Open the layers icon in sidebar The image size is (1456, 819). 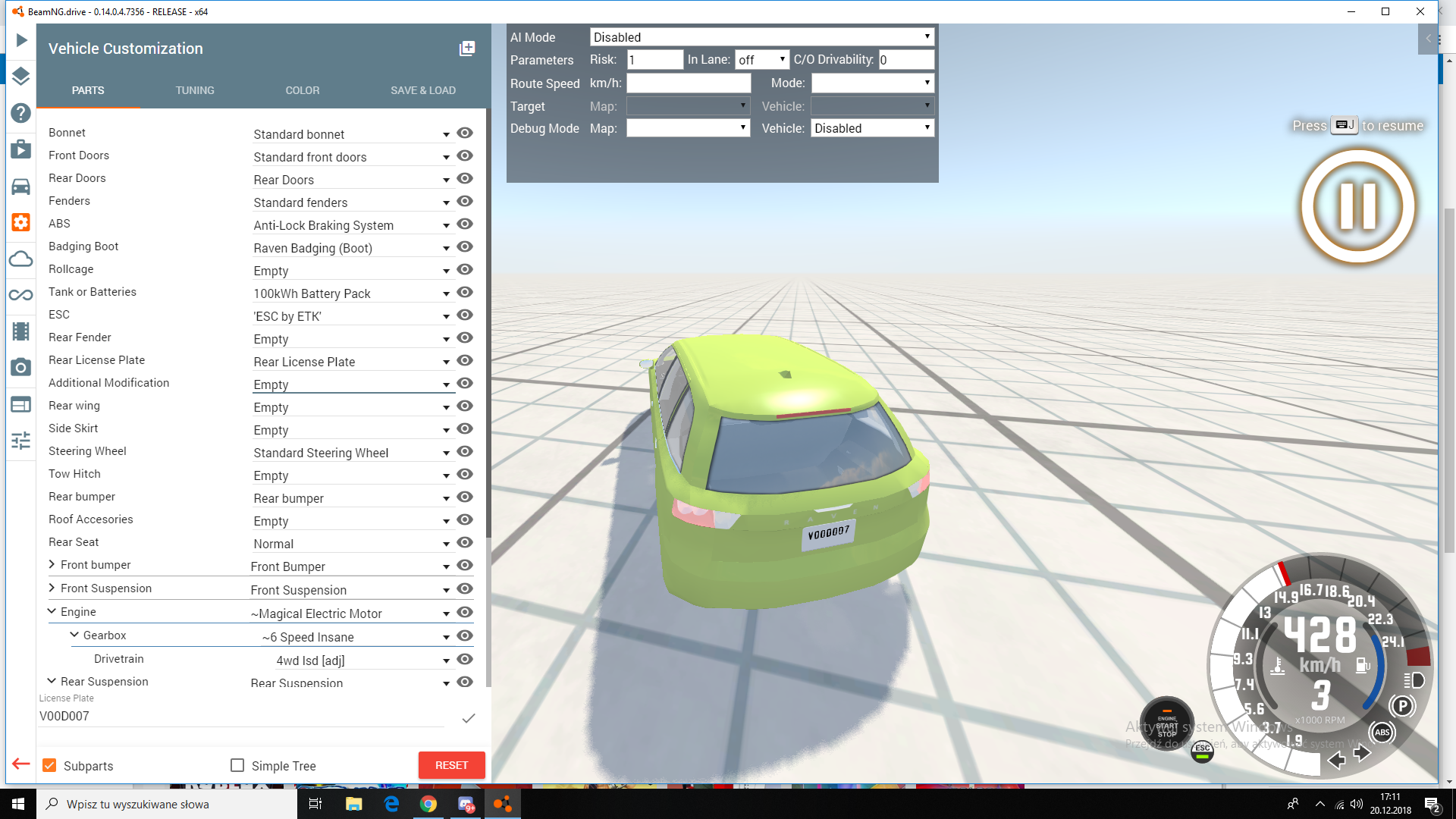click(21, 76)
